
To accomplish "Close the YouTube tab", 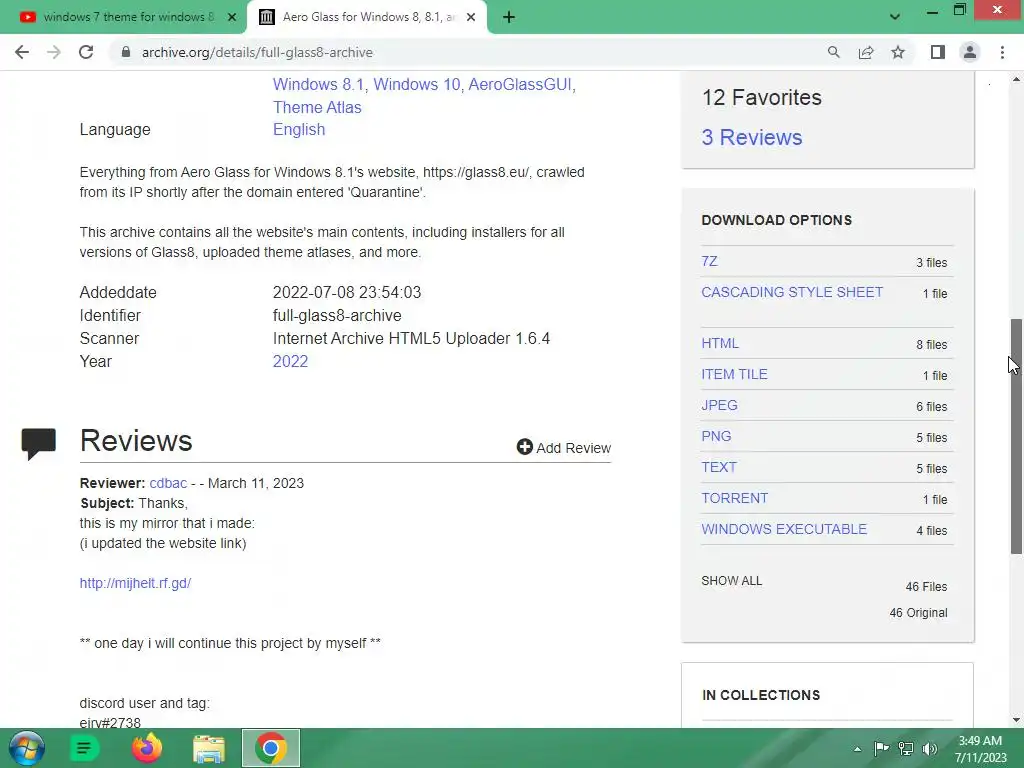I will (231, 17).
